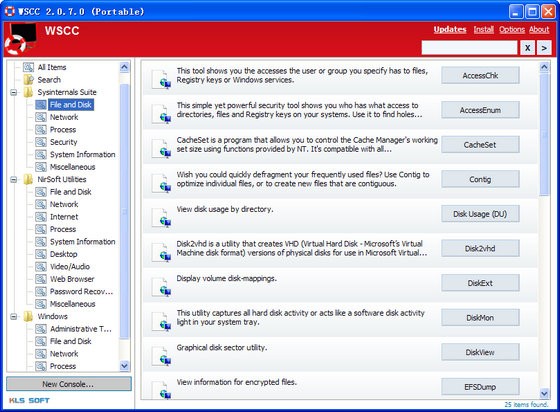The image size is (560, 412).
Task: Click icon beside Video/Audio tree item
Action: pyautogui.click(x=41, y=267)
